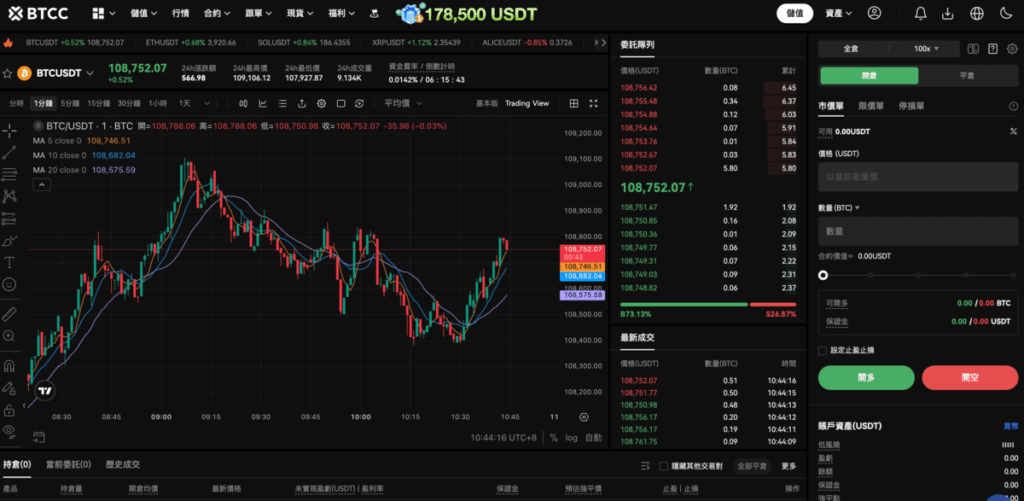The image size is (1024, 501).
Task: Open the chart settings gear icon
Action: click(321, 103)
